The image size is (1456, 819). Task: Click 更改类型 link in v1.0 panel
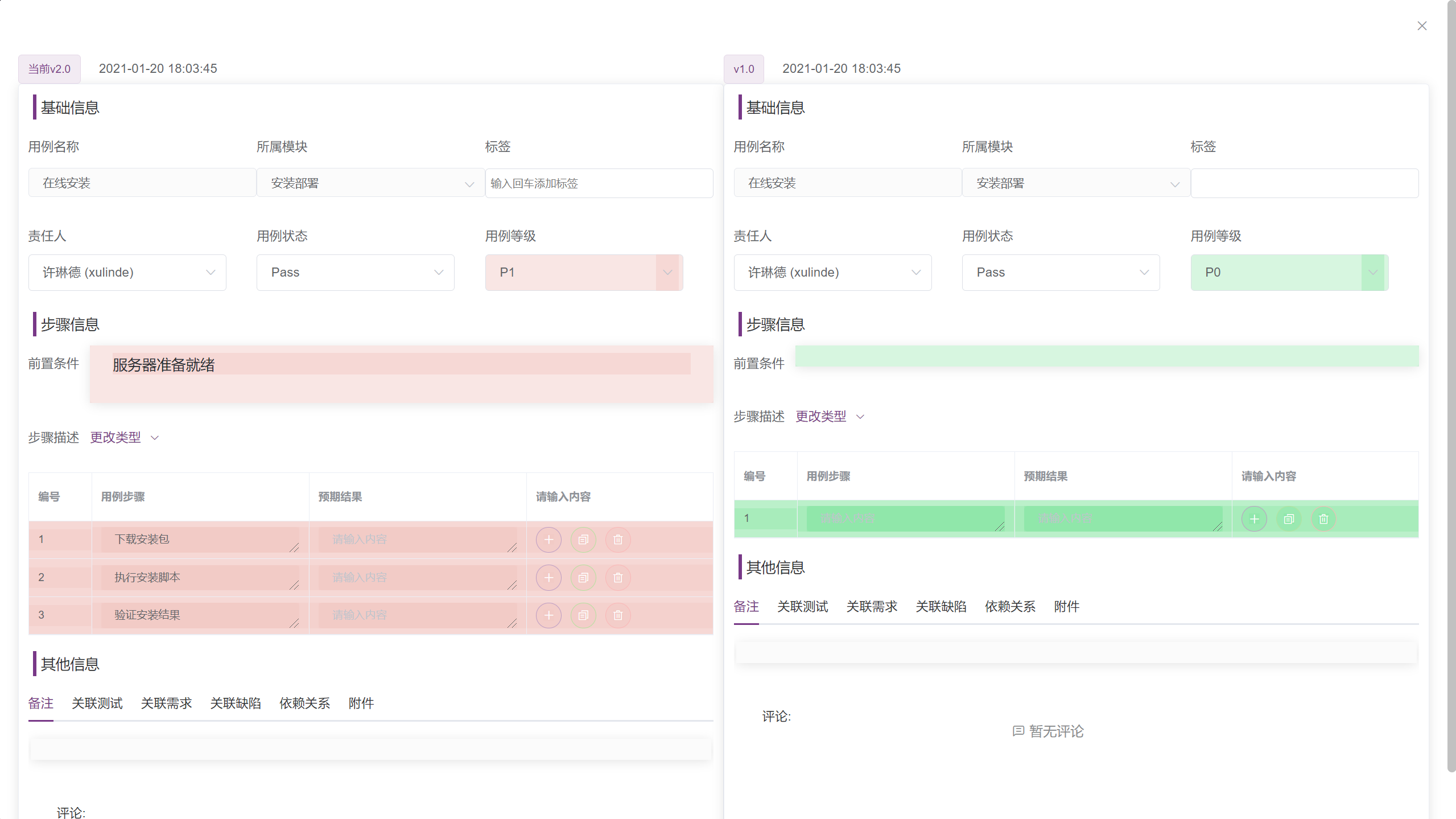click(820, 416)
